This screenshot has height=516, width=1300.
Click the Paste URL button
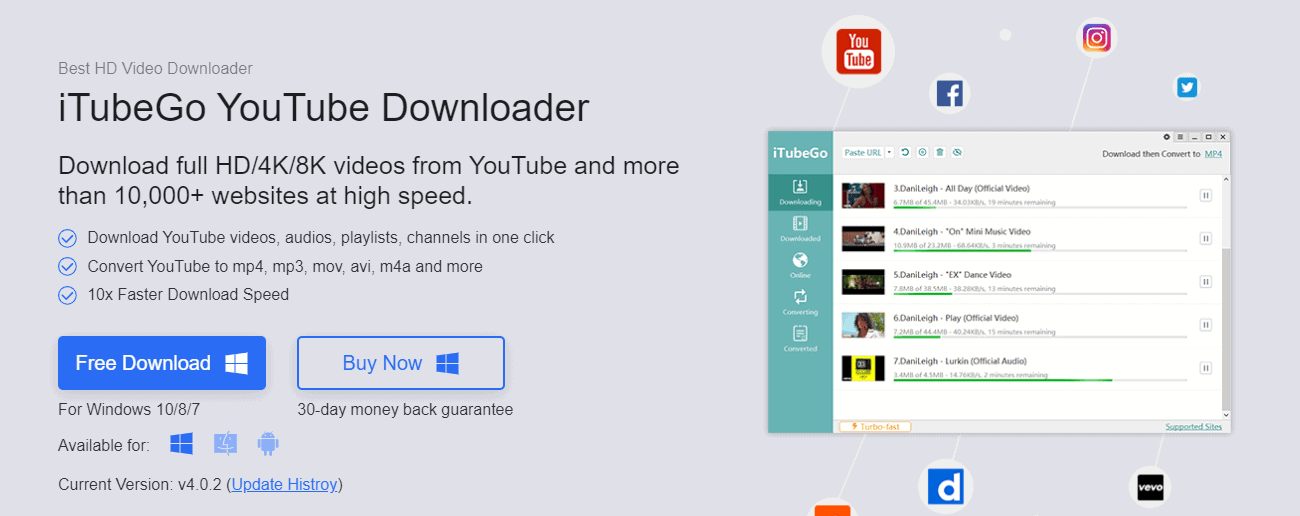tap(863, 152)
